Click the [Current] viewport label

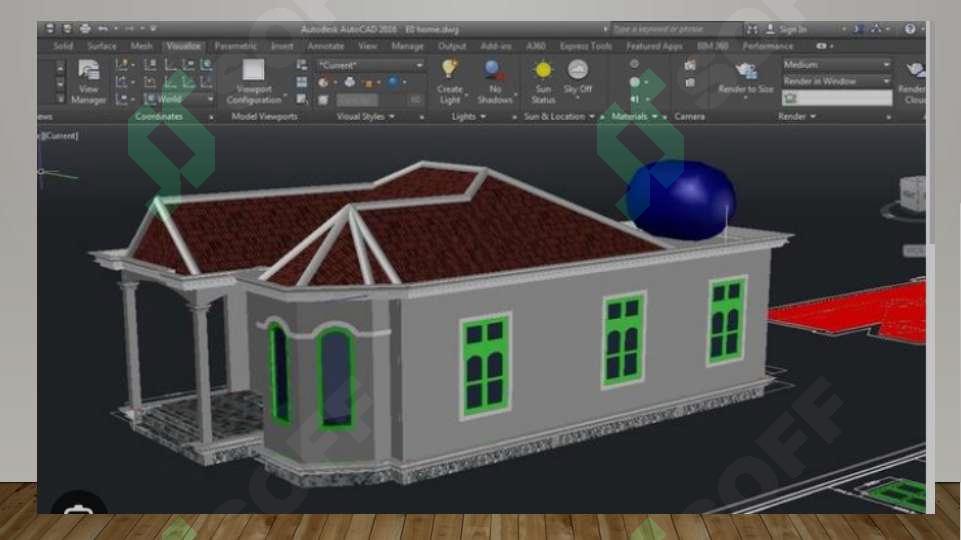point(59,135)
